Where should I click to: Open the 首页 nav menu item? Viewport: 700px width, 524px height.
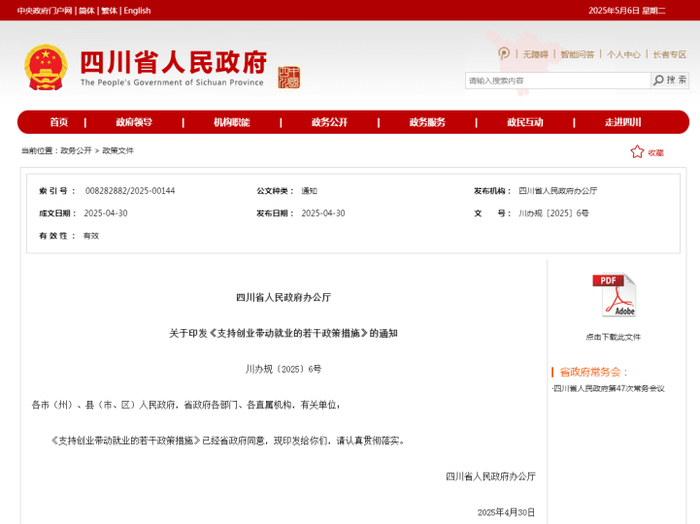(x=59, y=122)
